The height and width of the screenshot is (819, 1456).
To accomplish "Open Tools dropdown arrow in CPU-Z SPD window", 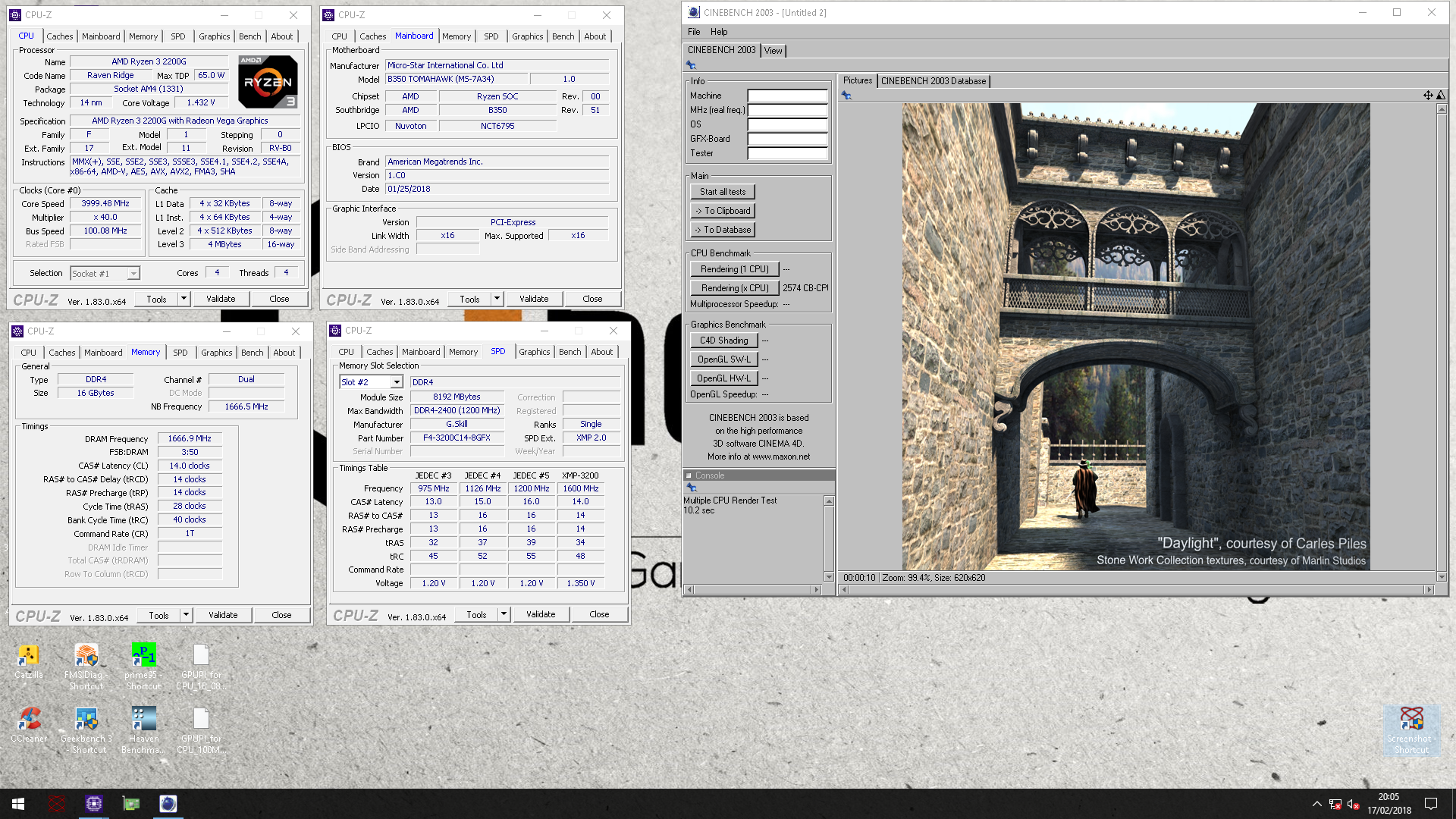I will 504,614.
